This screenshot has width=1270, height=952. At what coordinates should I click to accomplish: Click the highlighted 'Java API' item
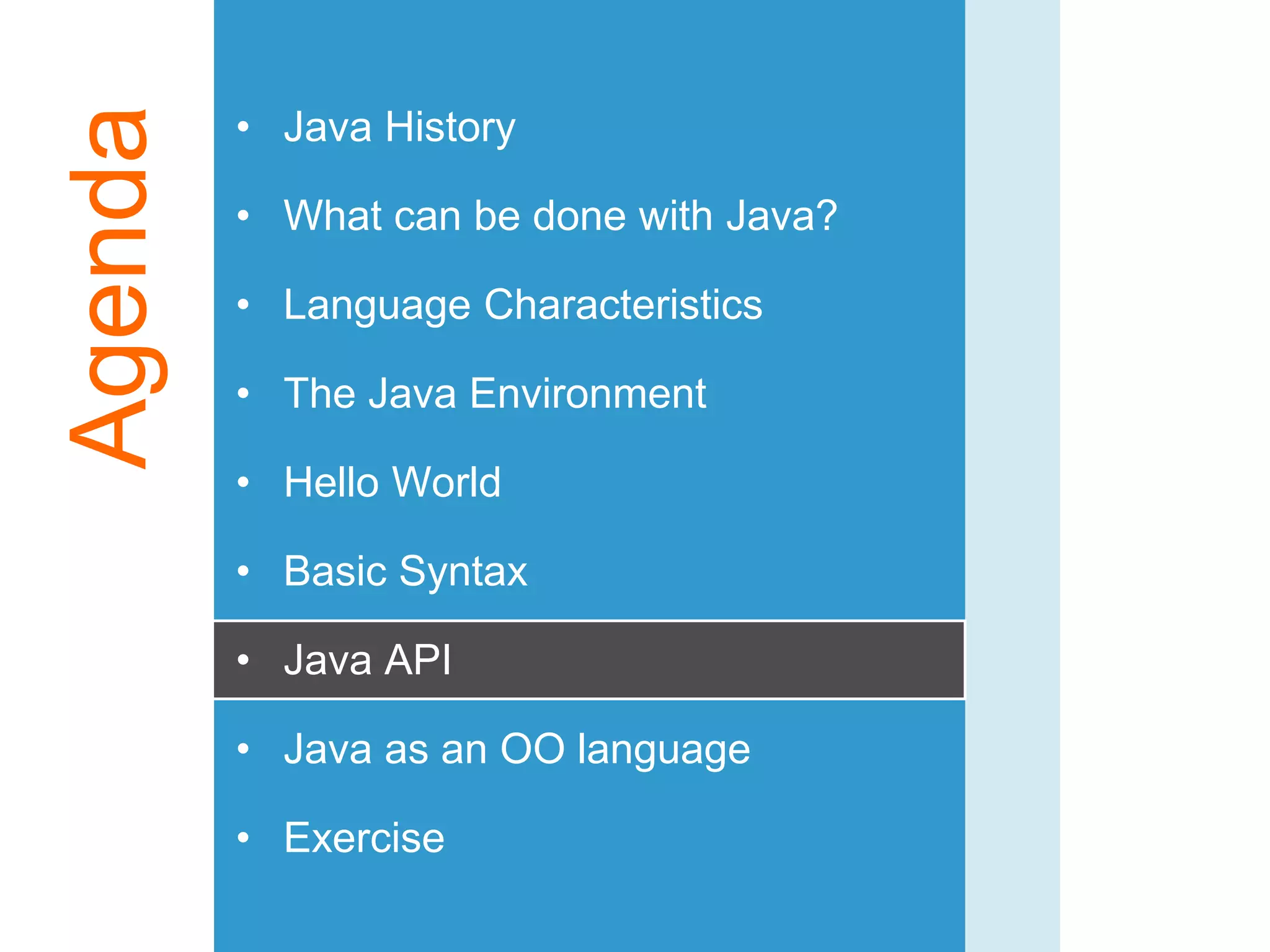pyautogui.click(x=589, y=660)
